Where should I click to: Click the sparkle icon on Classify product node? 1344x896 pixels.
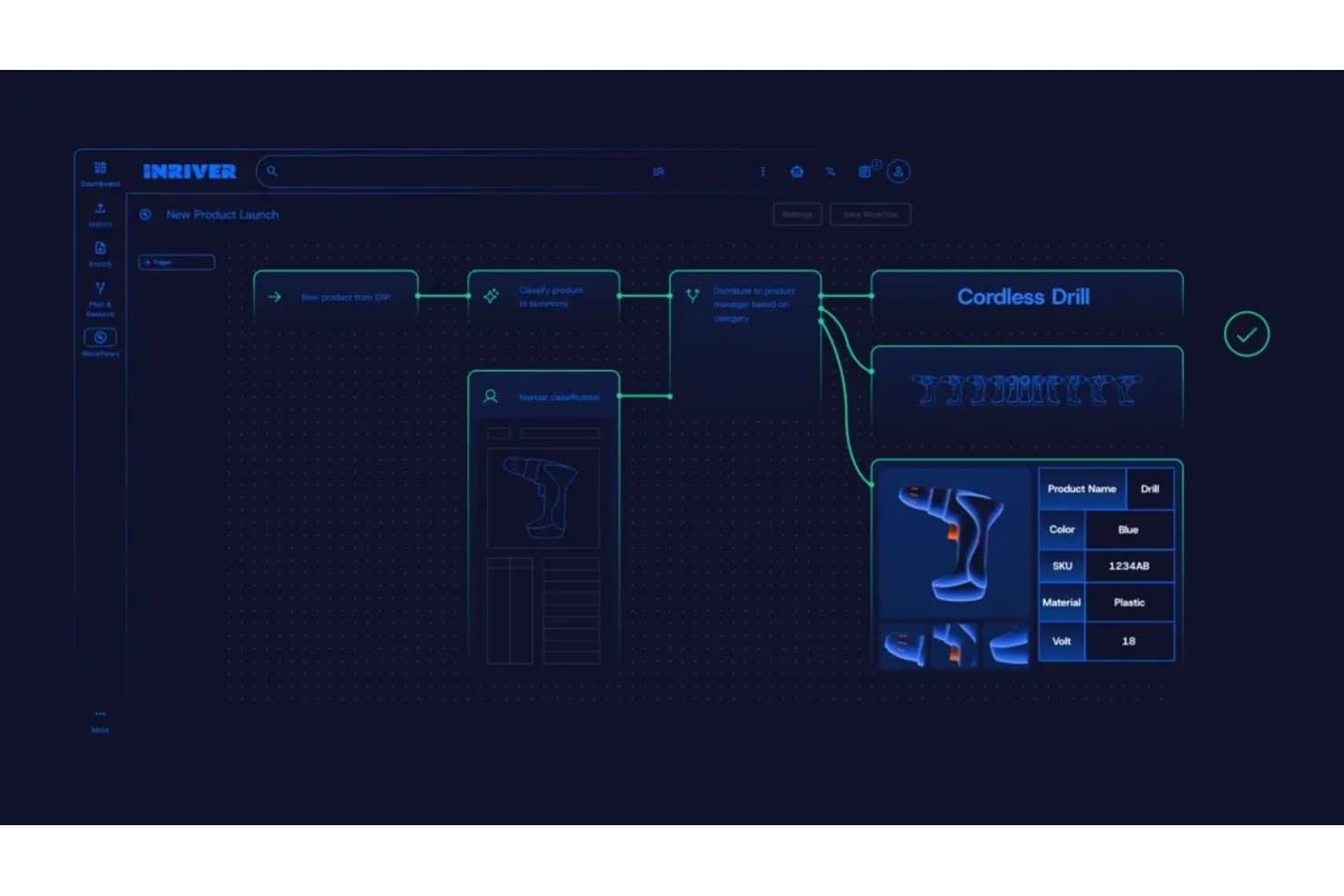click(x=490, y=296)
